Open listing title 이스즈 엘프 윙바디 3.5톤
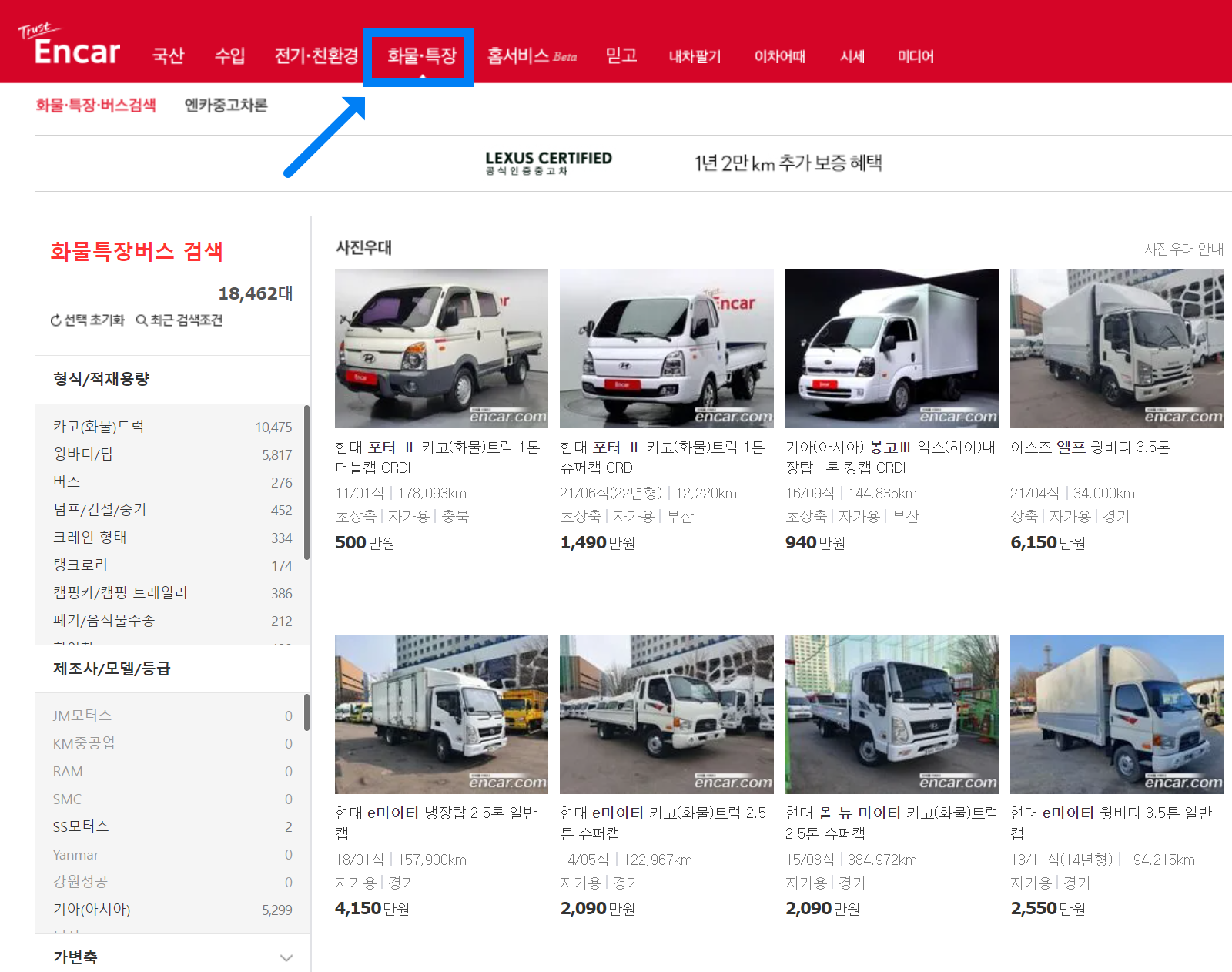This screenshot has height=972, width=1232. [1090, 447]
